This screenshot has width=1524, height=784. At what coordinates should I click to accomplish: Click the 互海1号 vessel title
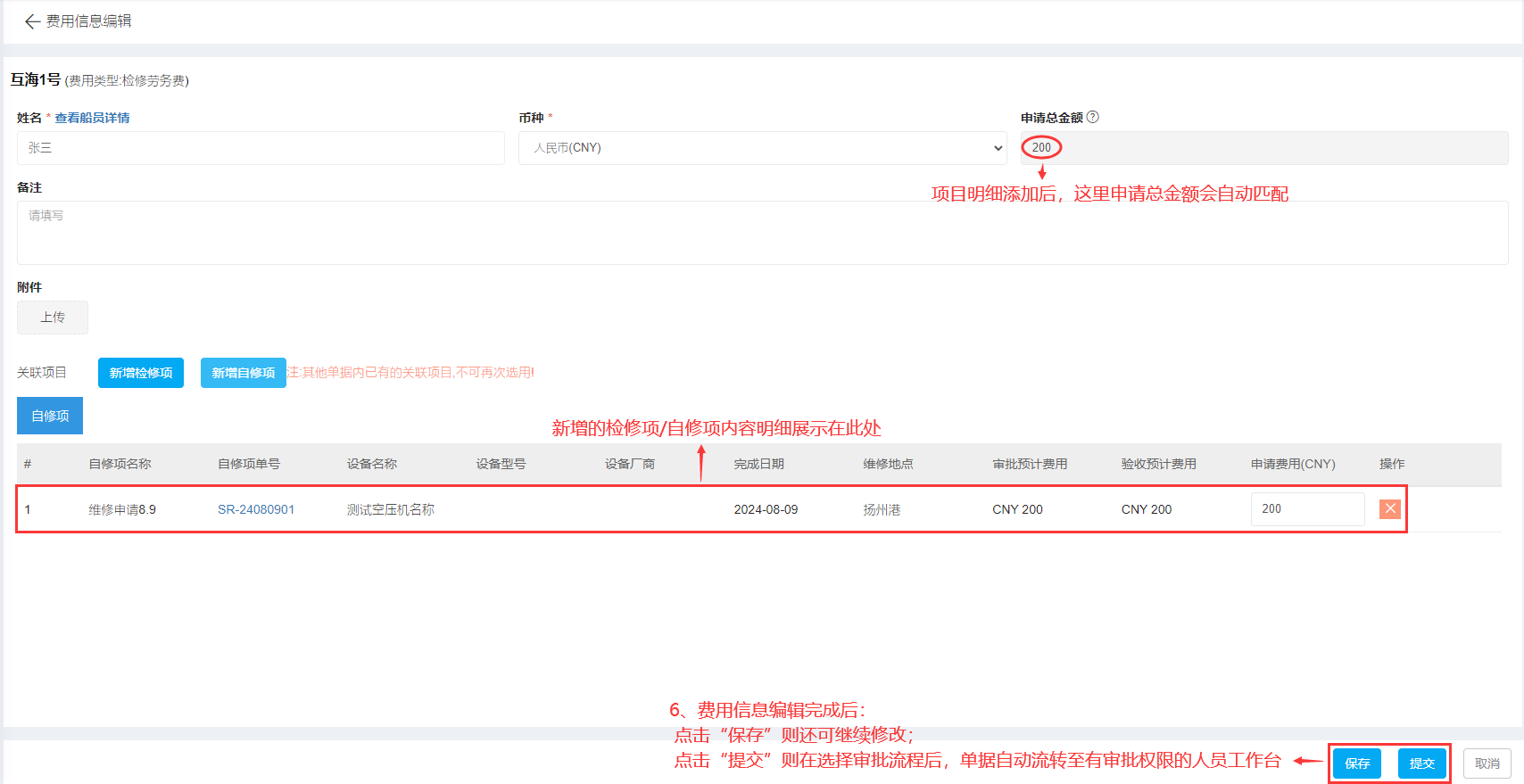point(36,79)
